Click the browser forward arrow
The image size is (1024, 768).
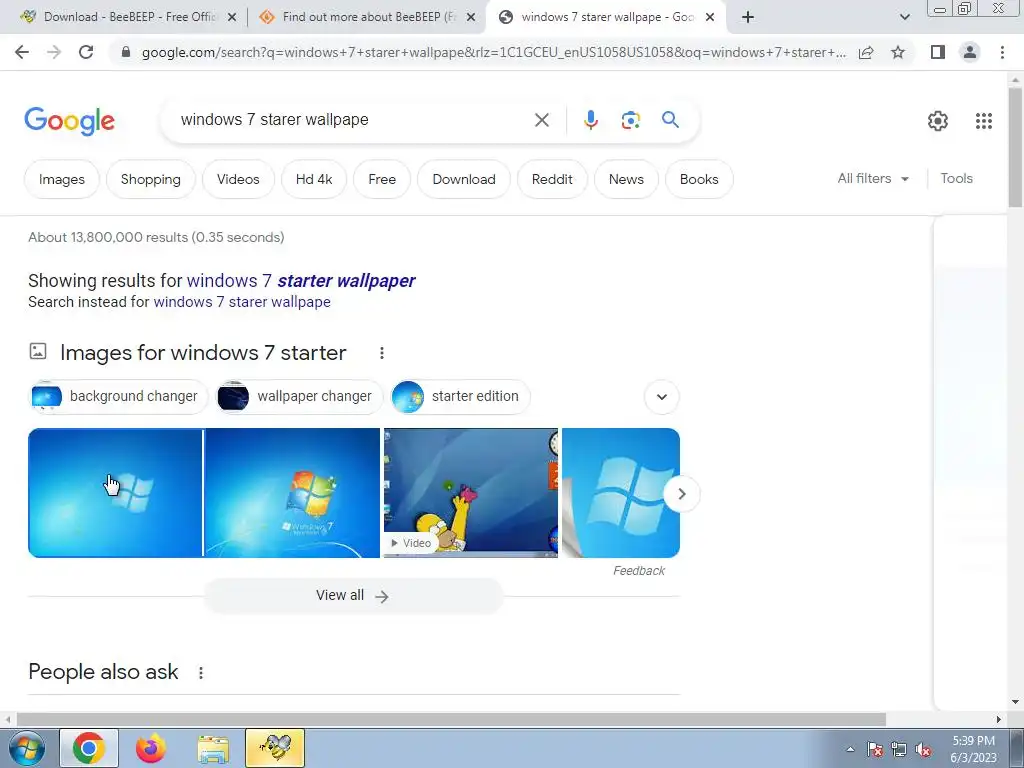coord(54,52)
